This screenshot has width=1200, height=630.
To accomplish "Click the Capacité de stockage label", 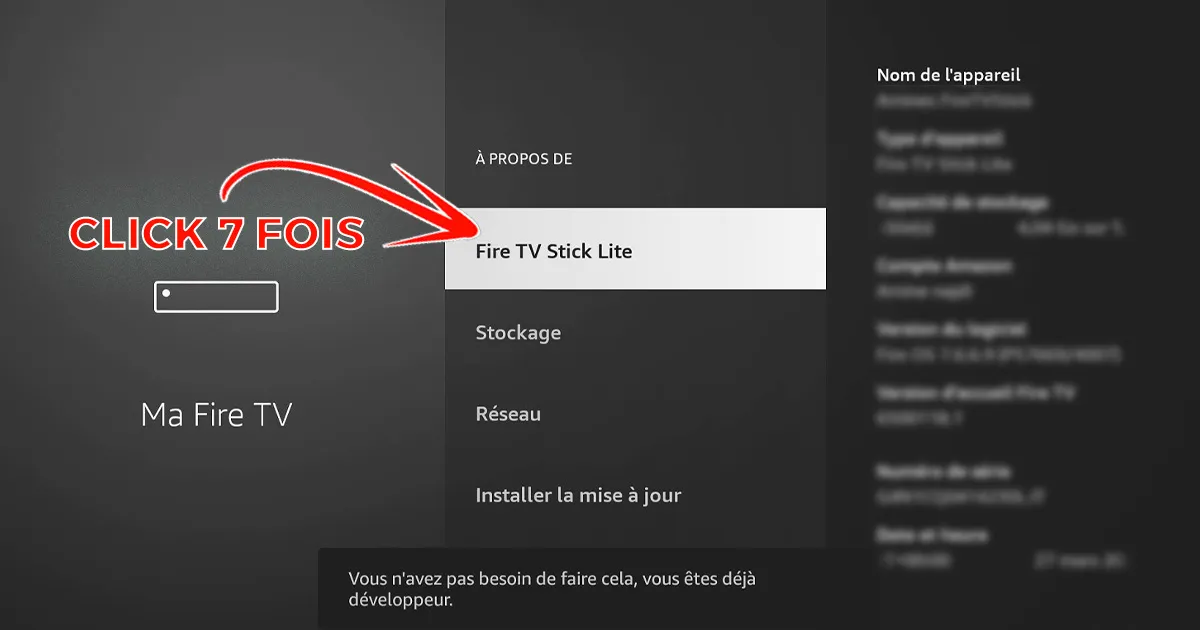I will 962,202.
